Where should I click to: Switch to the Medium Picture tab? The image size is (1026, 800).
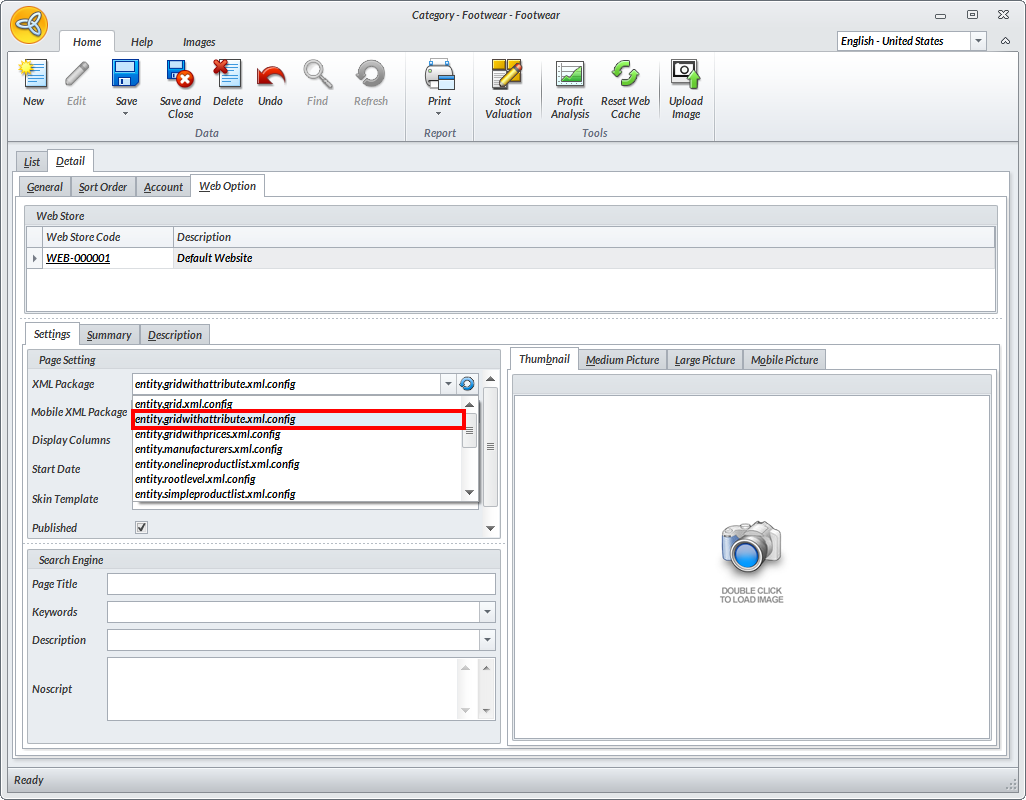(622, 360)
